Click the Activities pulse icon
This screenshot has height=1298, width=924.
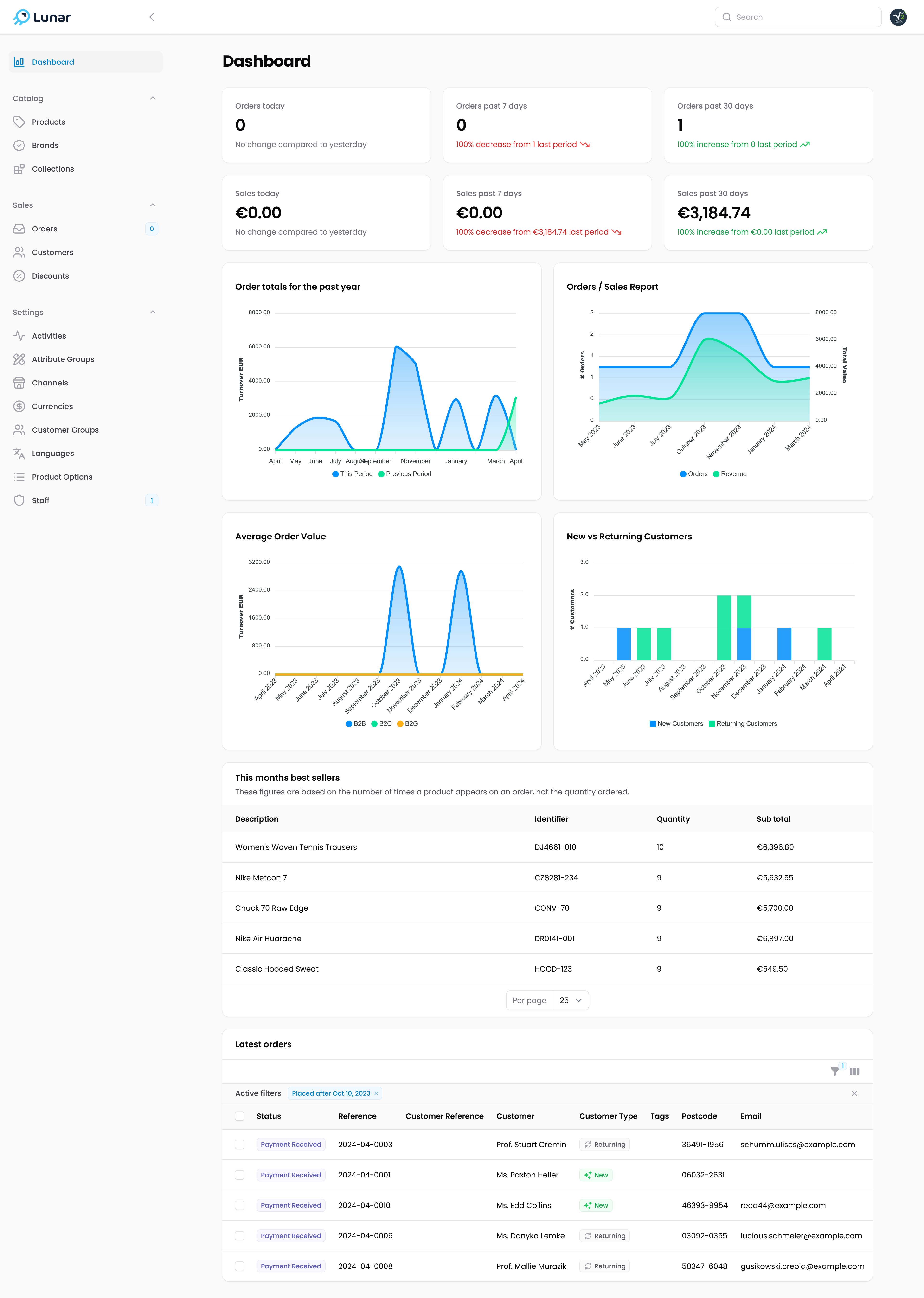tap(19, 336)
